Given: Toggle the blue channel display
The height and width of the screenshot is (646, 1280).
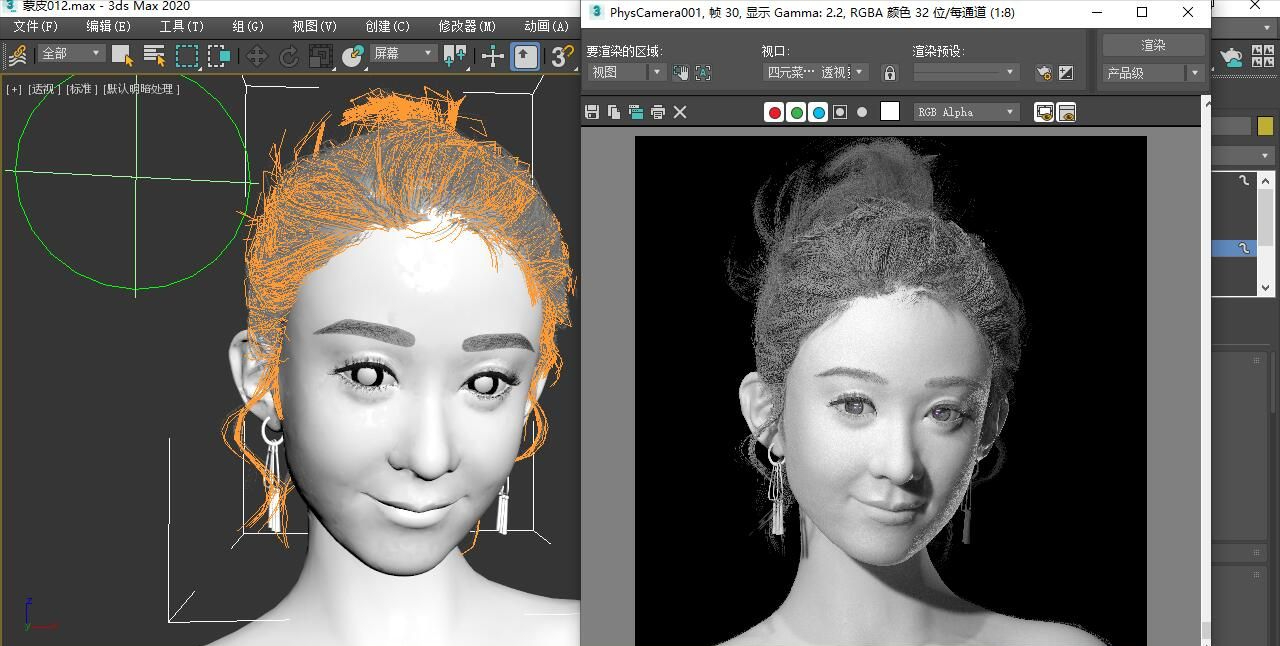Looking at the screenshot, I should (818, 112).
